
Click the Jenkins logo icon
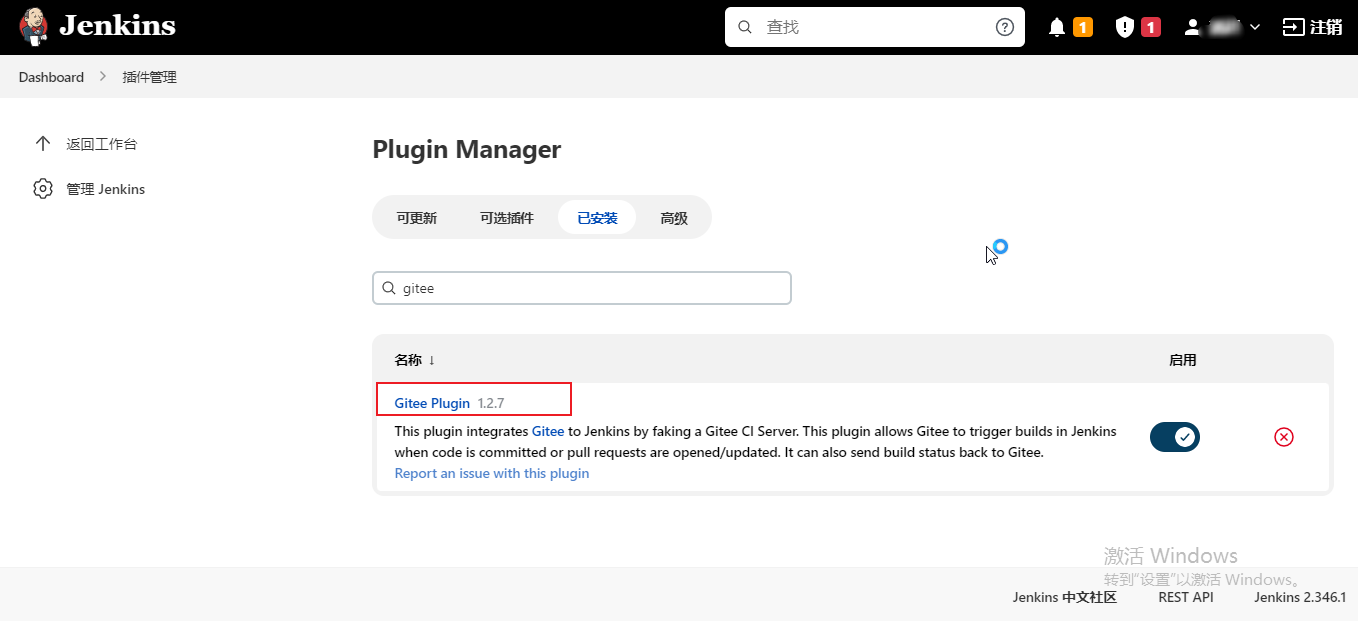point(33,26)
